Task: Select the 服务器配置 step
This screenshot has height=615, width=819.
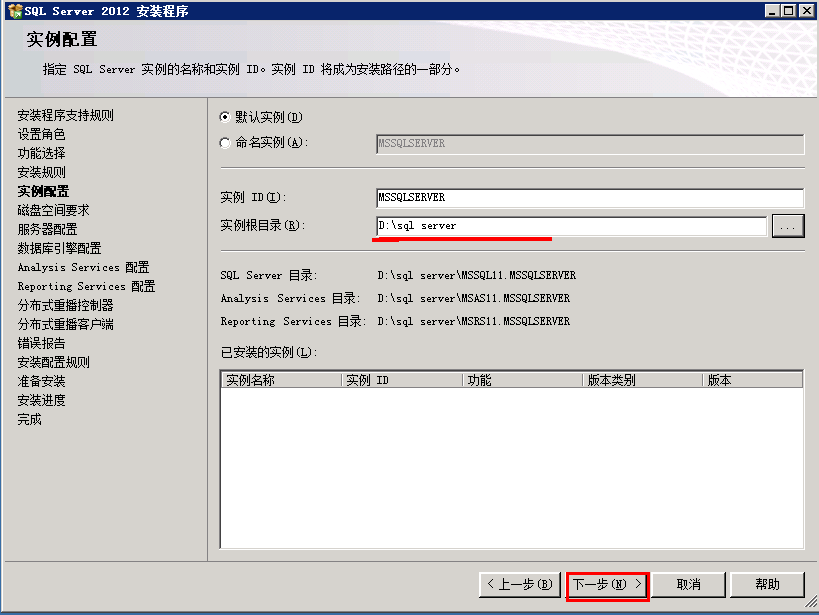Action: 47,229
